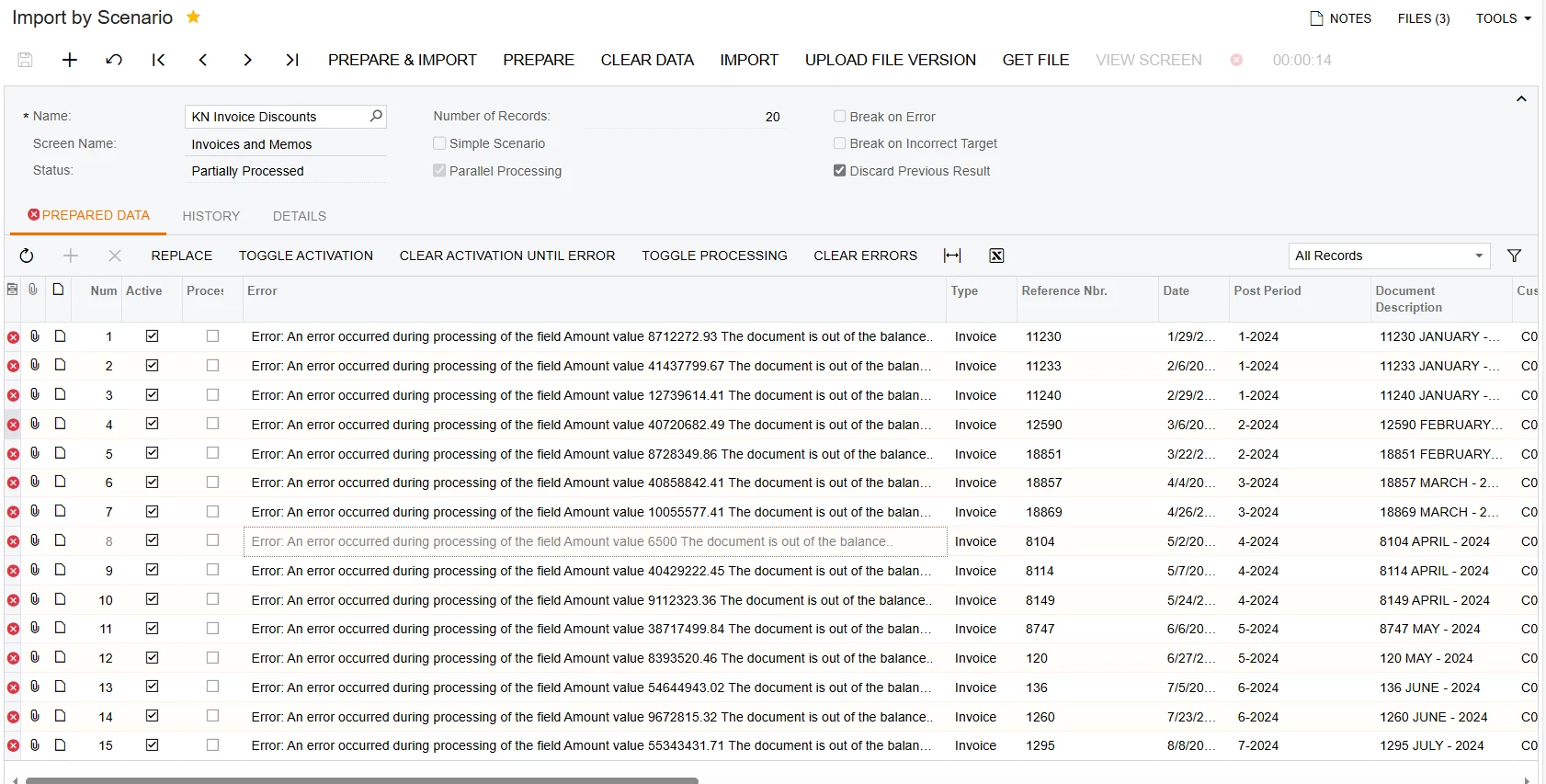This screenshot has height=784, width=1546.
Task: Click the grid delete row X icon
Action: (x=115, y=256)
